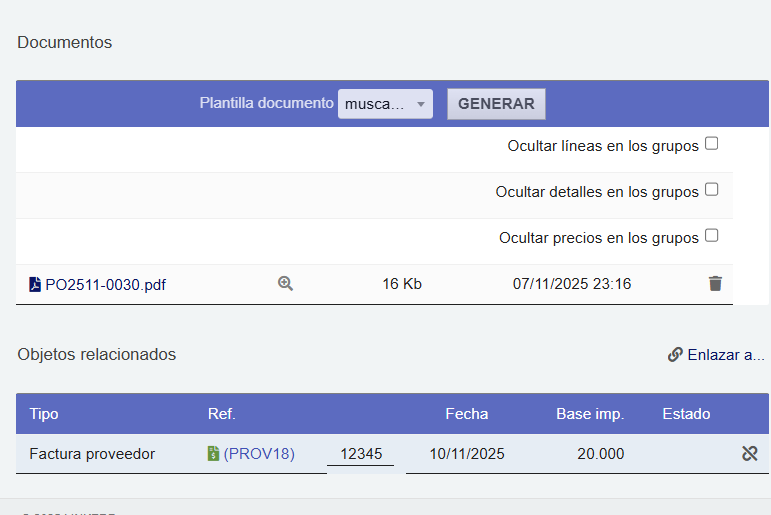Viewport: 771px width, 515px height.
Task: Click the Plantilla documento label
Action: (266, 103)
